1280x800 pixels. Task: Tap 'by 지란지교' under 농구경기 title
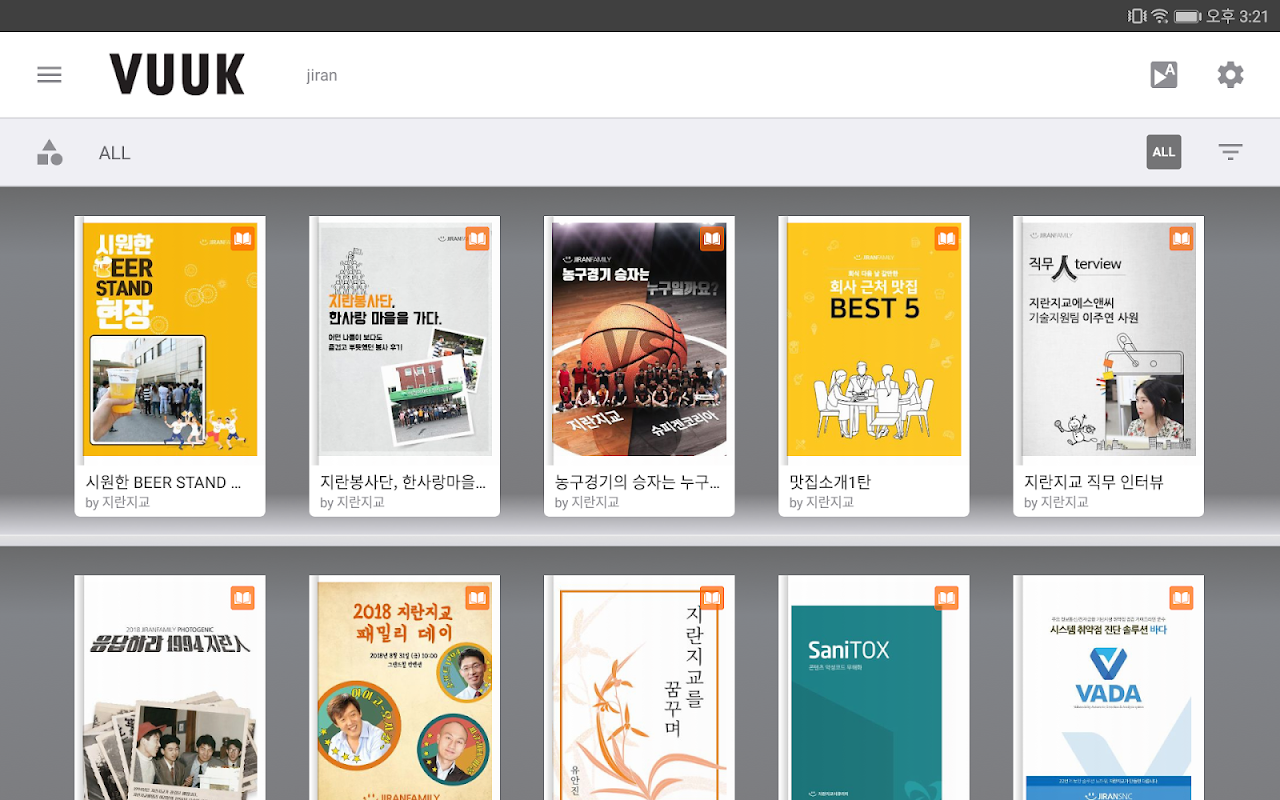[x=587, y=503]
